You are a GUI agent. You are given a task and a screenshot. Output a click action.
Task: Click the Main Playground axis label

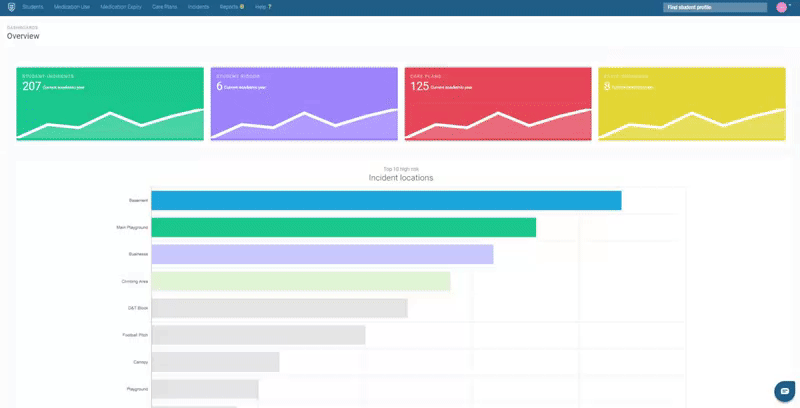(132, 227)
